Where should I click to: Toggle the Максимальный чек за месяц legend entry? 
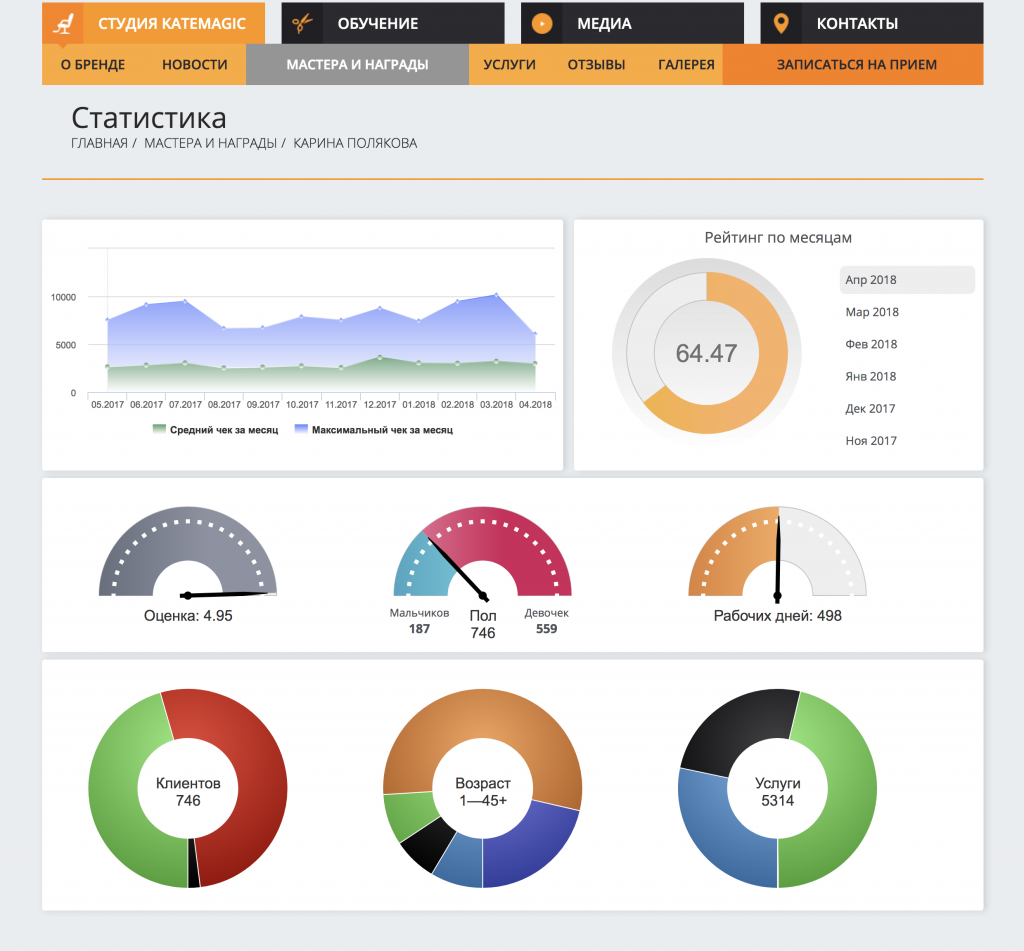coord(374,430)
